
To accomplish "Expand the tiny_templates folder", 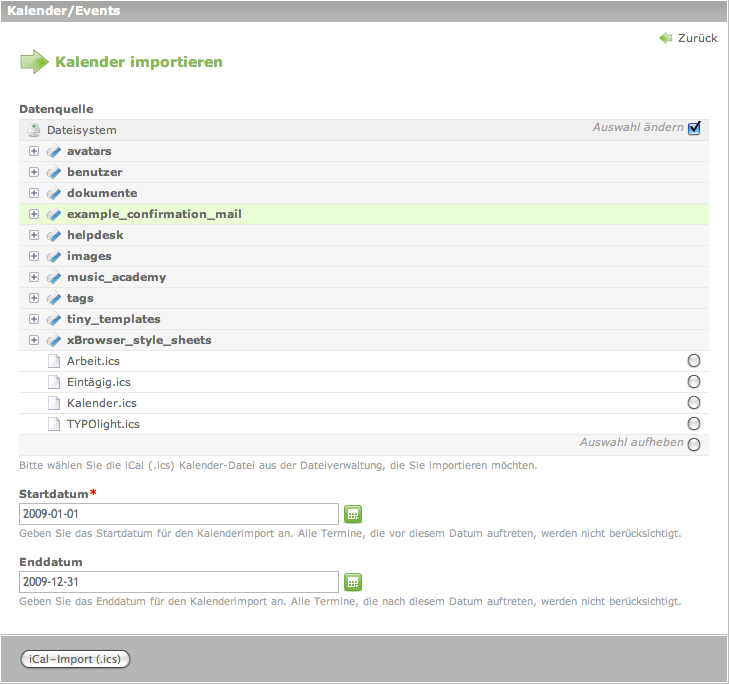I will (34, 319).
